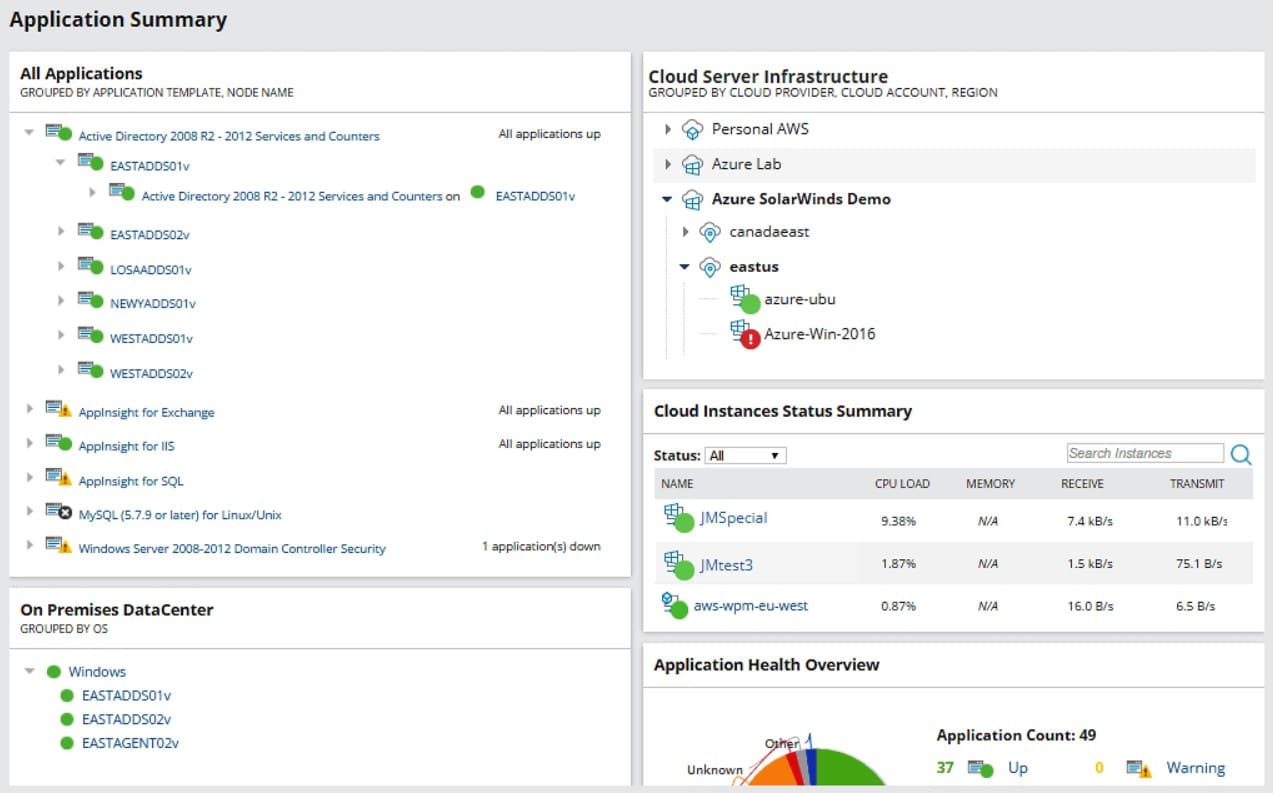Click inside the Search Instances field
Image resolution: width=1273 pixels, height=793 pixels.
(x=1144, y=453)
